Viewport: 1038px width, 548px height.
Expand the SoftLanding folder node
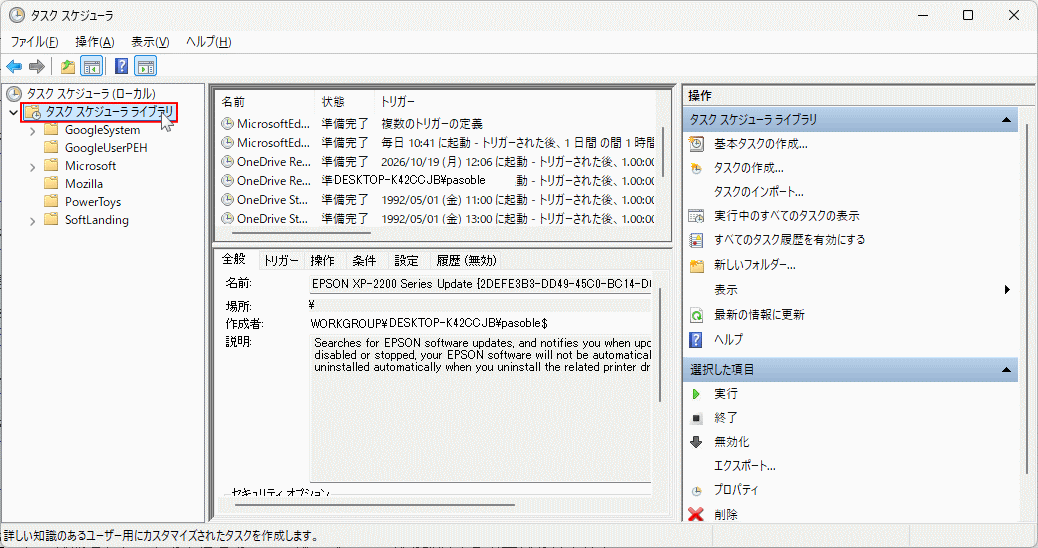pos(32,221)
